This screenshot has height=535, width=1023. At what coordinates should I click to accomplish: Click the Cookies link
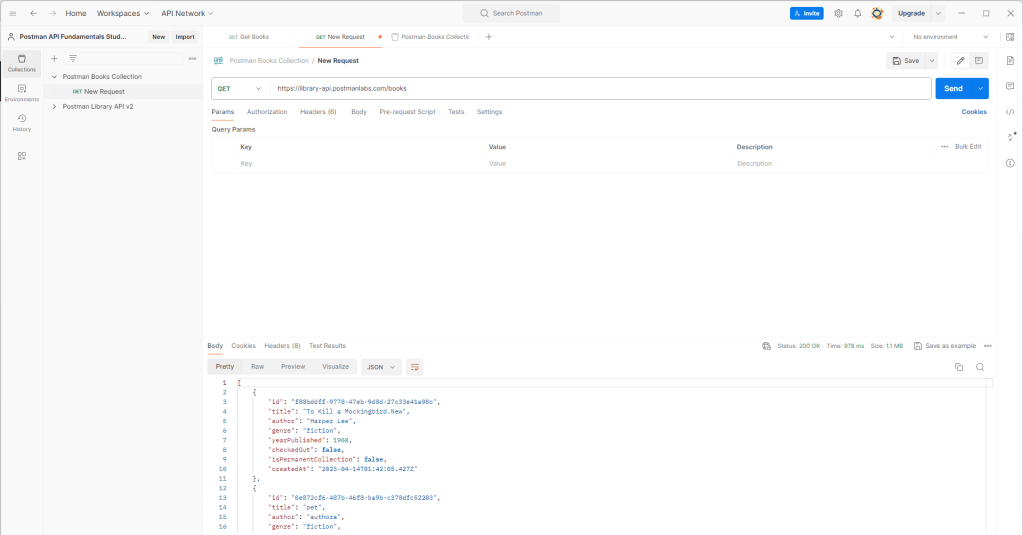[974, 112]
